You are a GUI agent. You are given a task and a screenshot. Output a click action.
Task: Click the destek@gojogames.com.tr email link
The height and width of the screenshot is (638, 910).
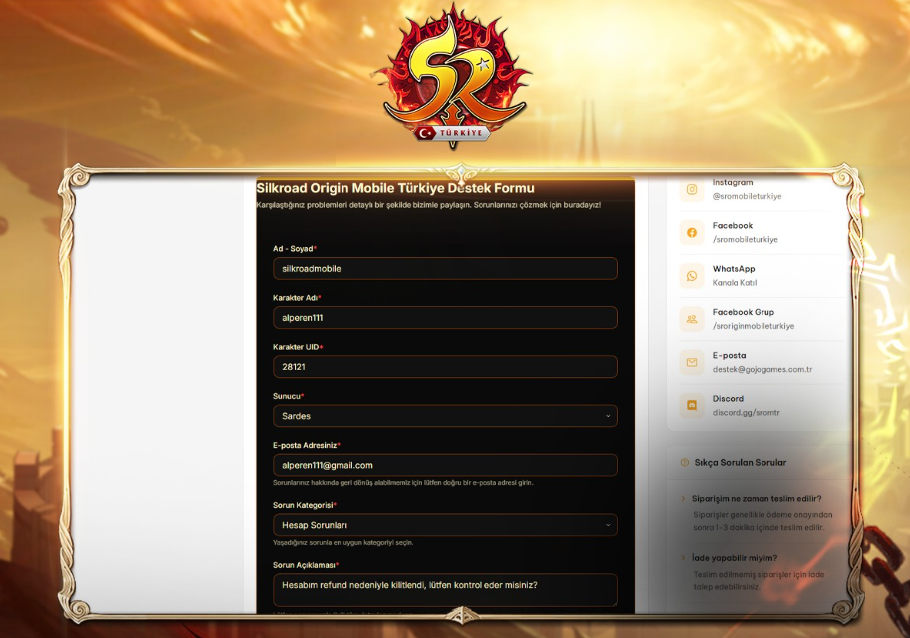(x=762, y=369)
